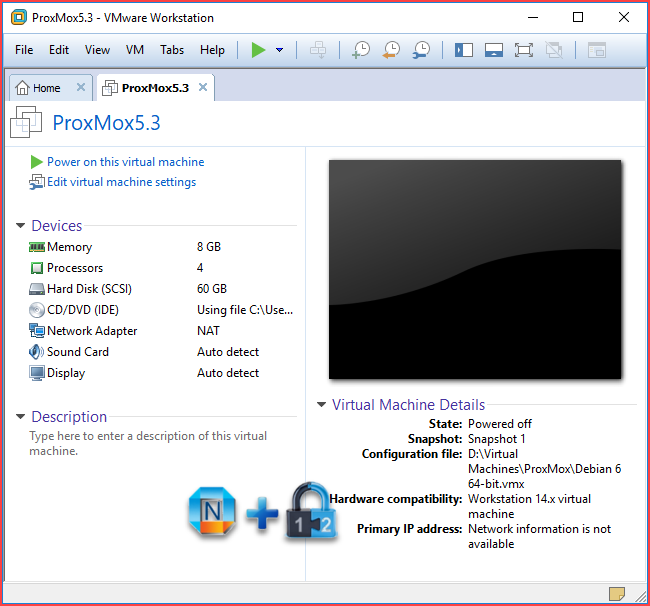This screenshot has height=606, width=650.
Task: Click the processor count value 4
Action: [x=200, y=268]
